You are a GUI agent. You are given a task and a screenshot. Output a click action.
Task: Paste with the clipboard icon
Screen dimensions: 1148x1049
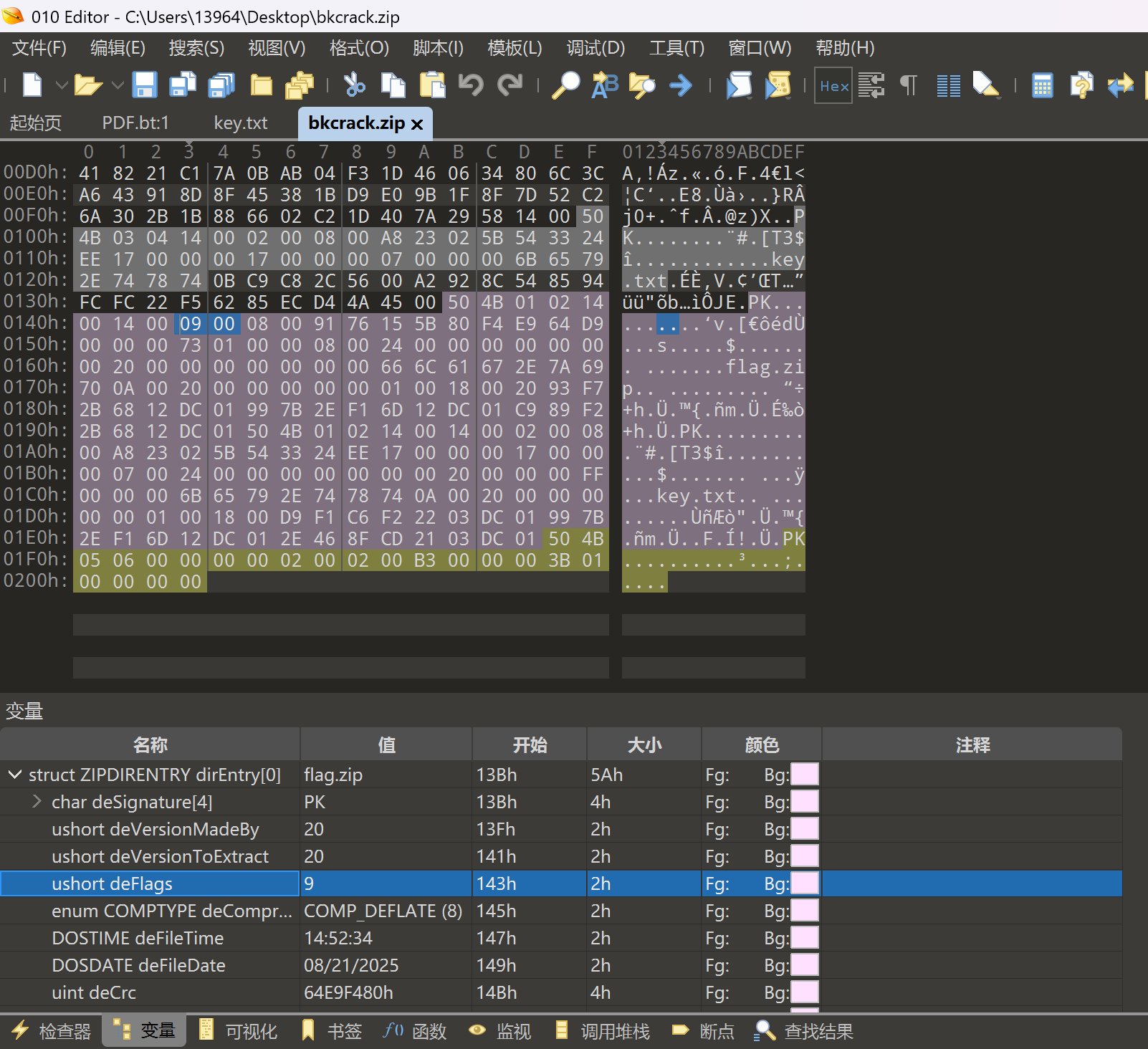click(432, 85)
